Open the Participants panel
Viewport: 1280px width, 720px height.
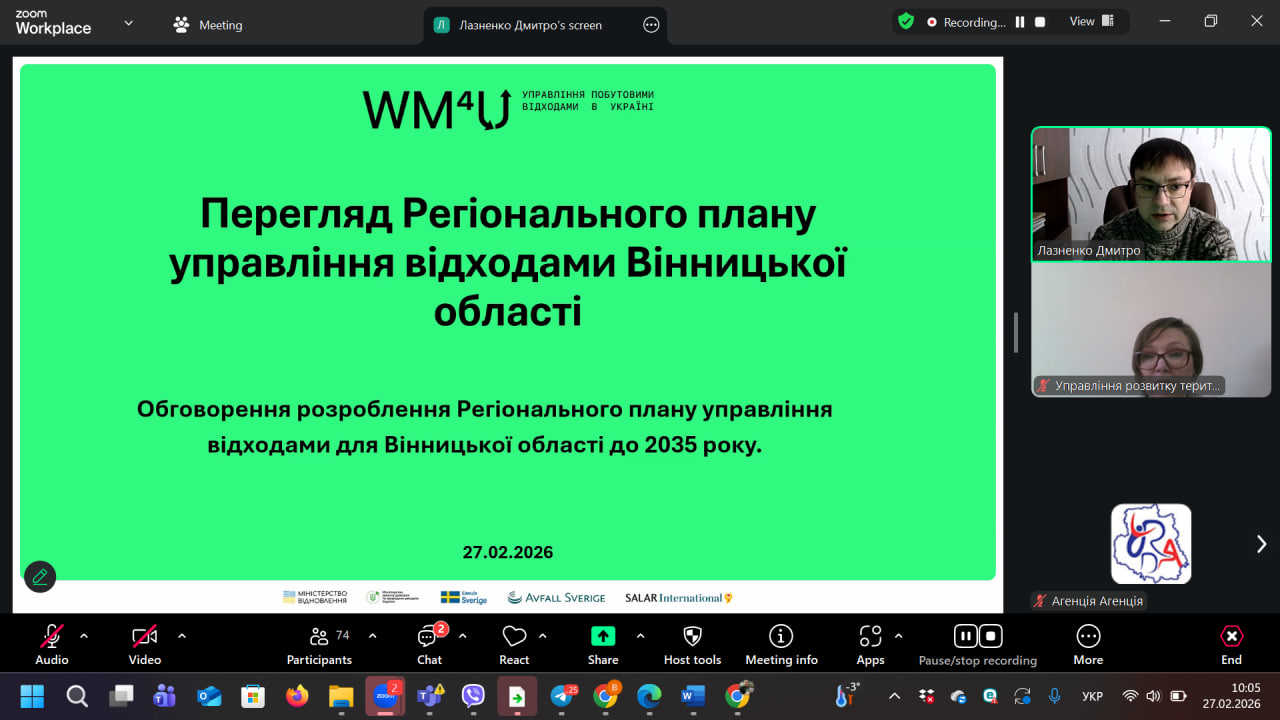tap(320, 637)
